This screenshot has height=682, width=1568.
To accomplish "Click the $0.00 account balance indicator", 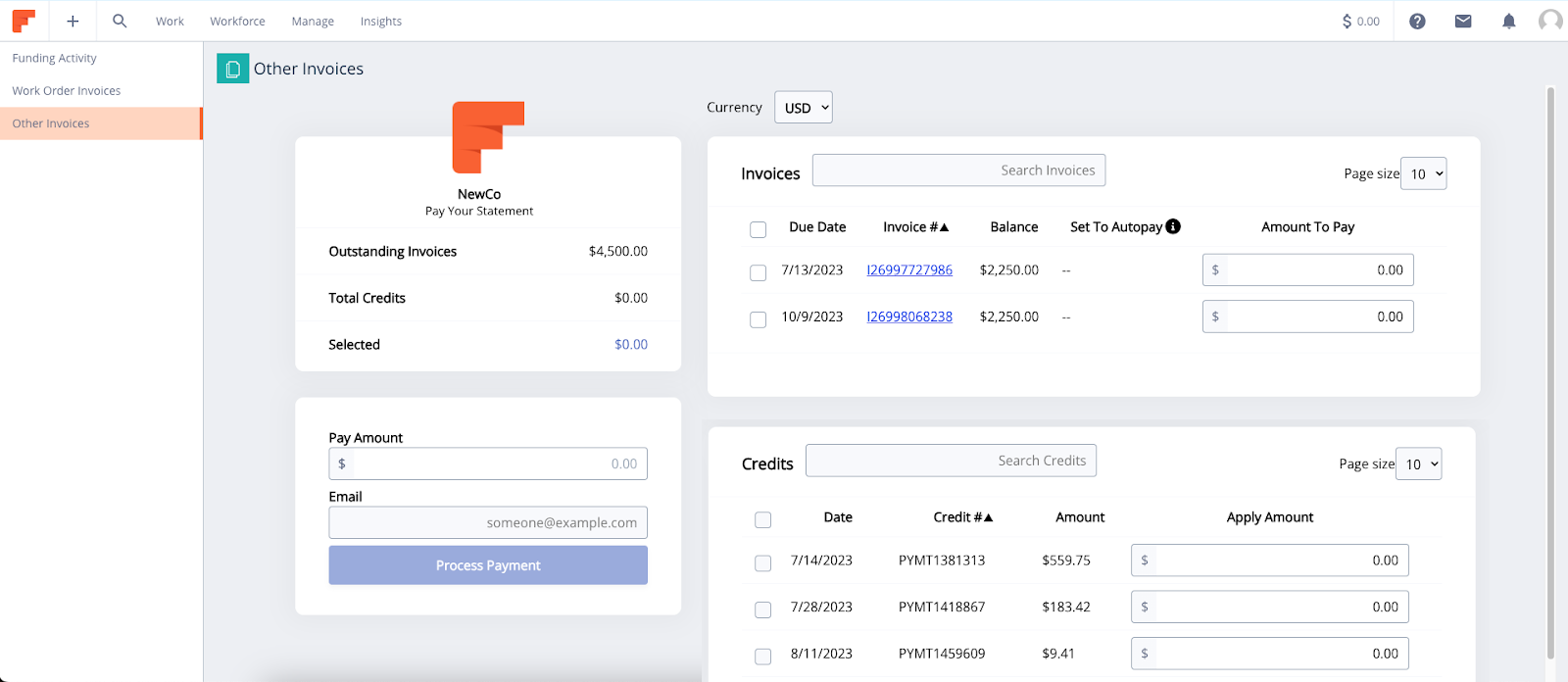I will [1361, 21].
